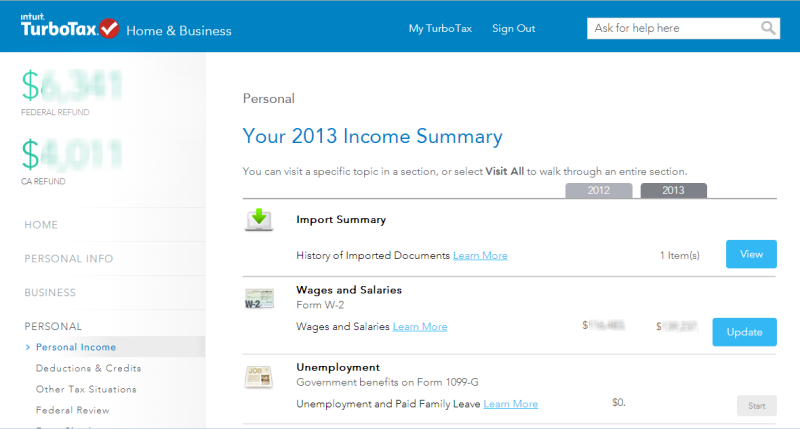Open Learn More for Wages and Salaries
The width and height of the screenshot is (800, 429).
point(420,327)
